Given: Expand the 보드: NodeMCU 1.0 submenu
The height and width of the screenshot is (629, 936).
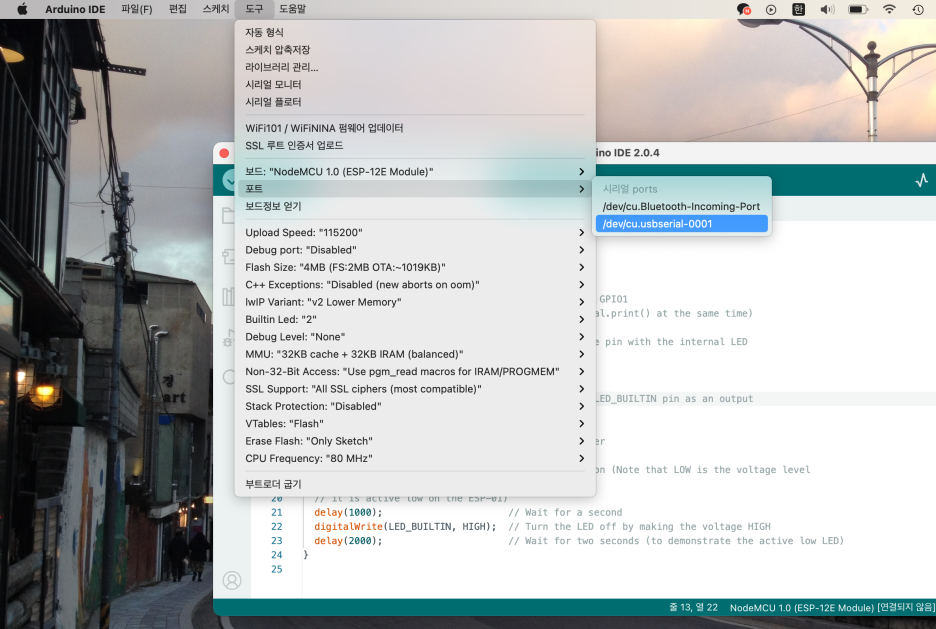Looking at the screenshot, I should point(415,171).
